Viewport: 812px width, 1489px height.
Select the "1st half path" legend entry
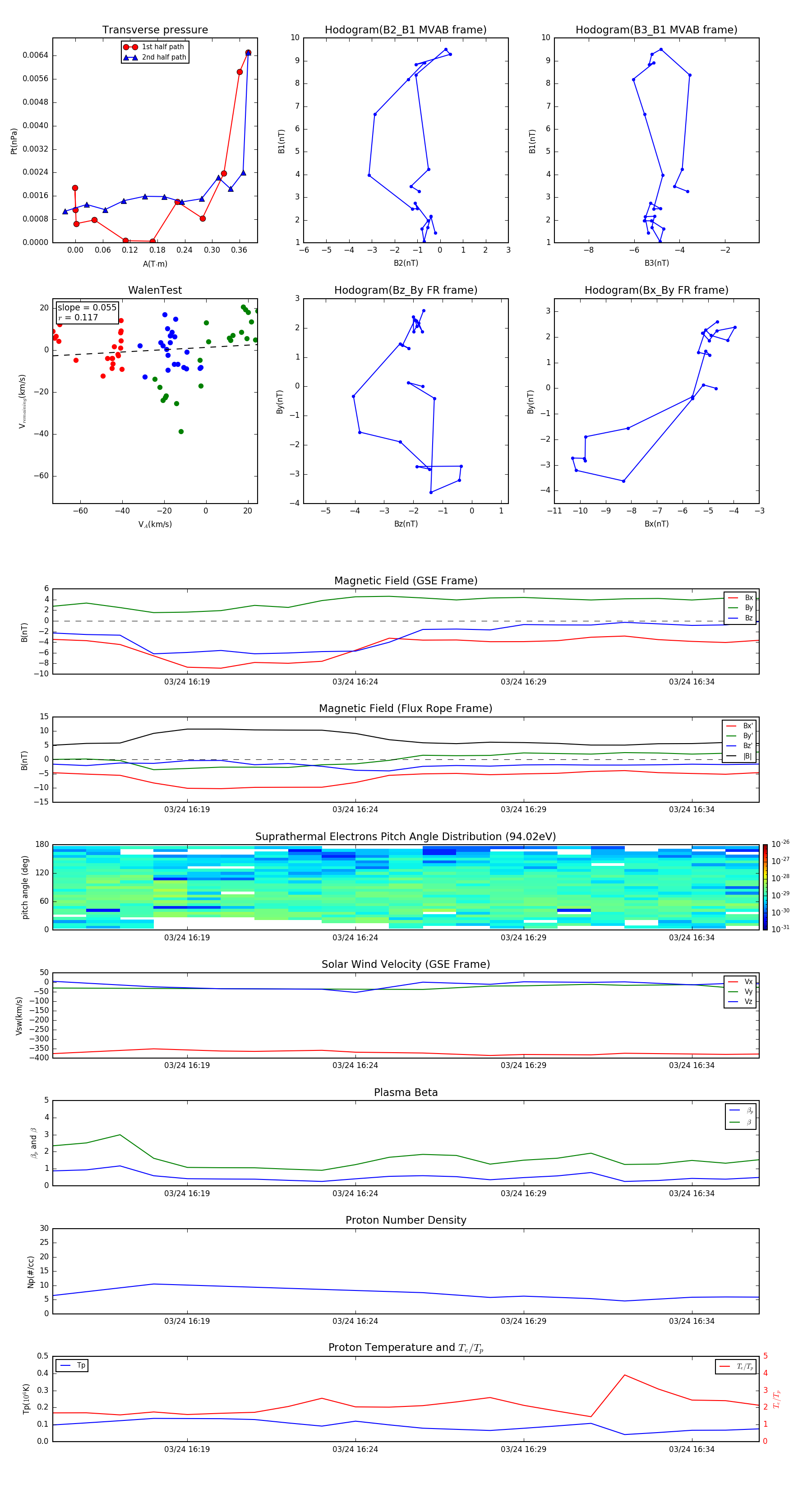(x=154, y=47)
